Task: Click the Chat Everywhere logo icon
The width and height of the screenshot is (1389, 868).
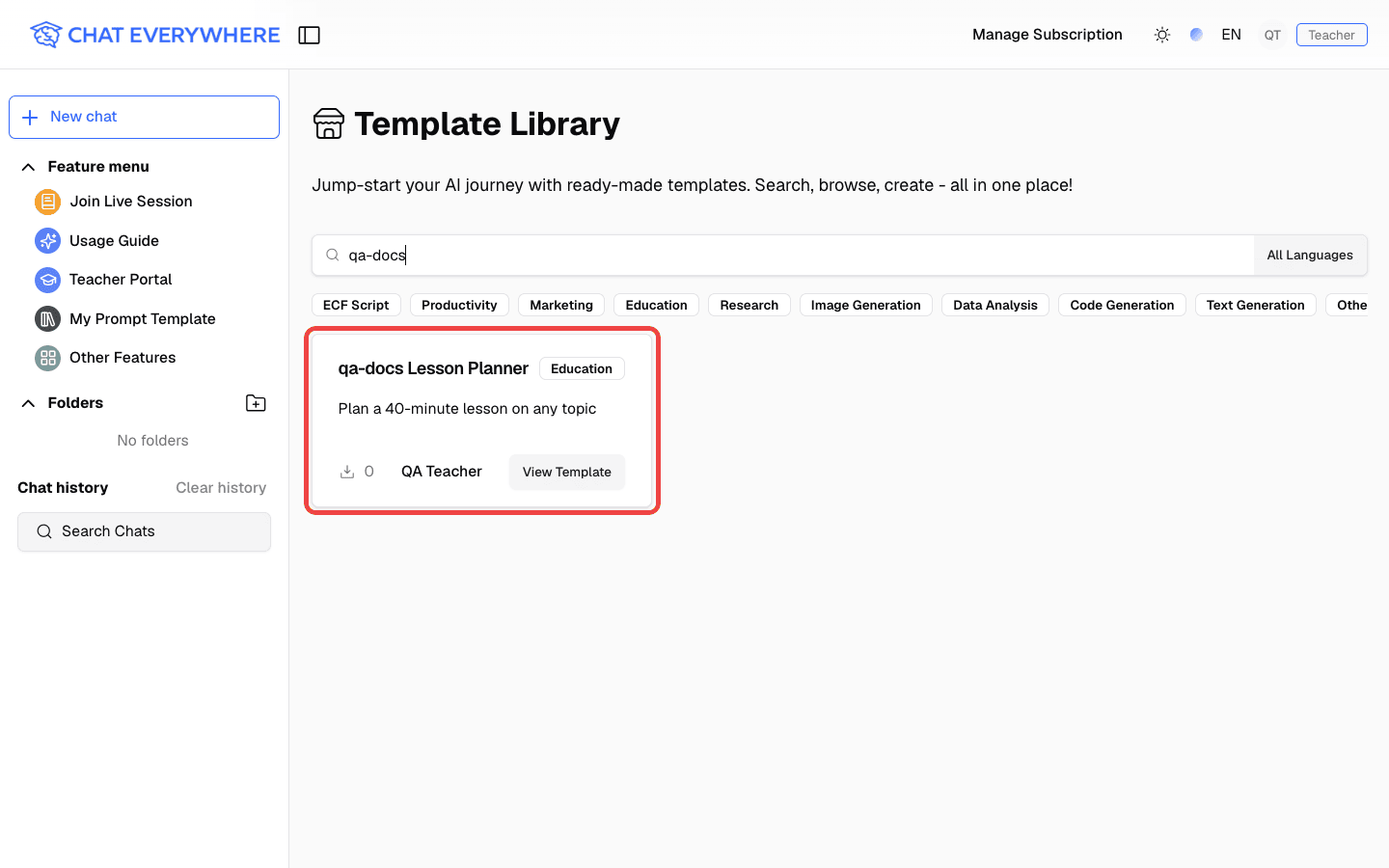Action: tap(45, 35)
